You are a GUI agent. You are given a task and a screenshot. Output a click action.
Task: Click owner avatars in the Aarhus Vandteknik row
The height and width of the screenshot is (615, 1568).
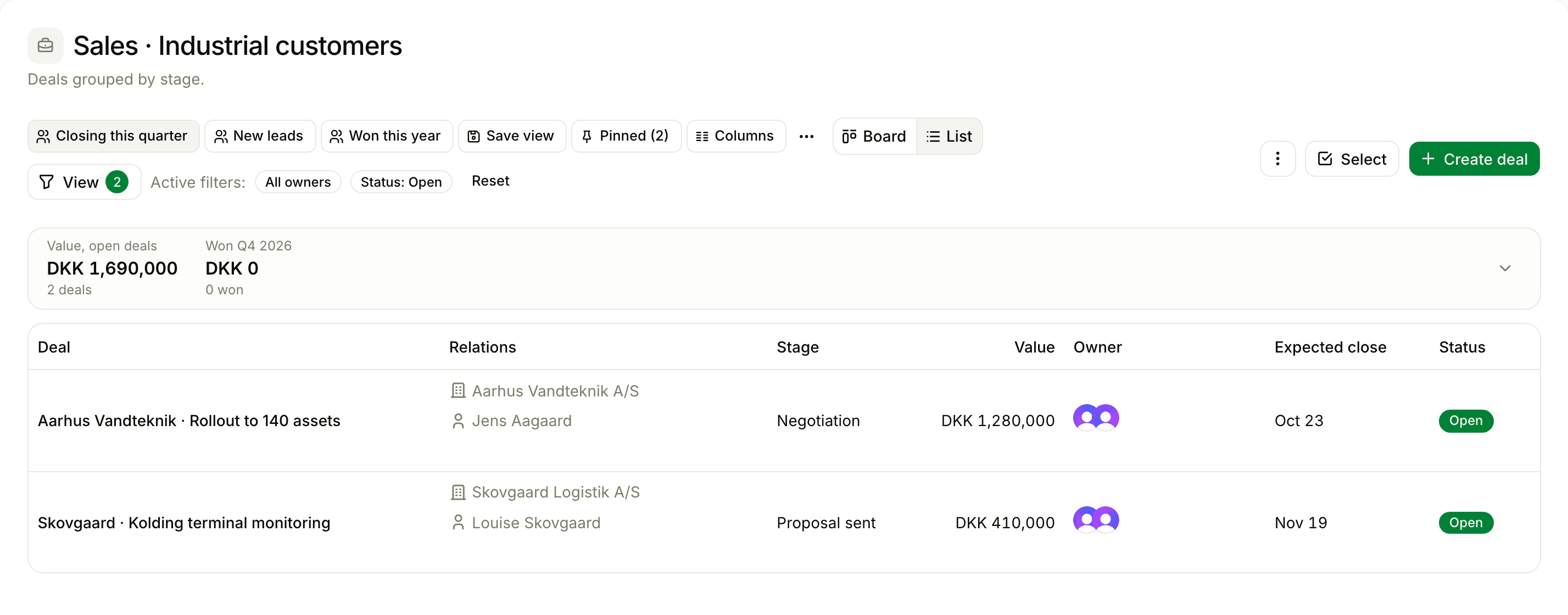click(1096, 418)
